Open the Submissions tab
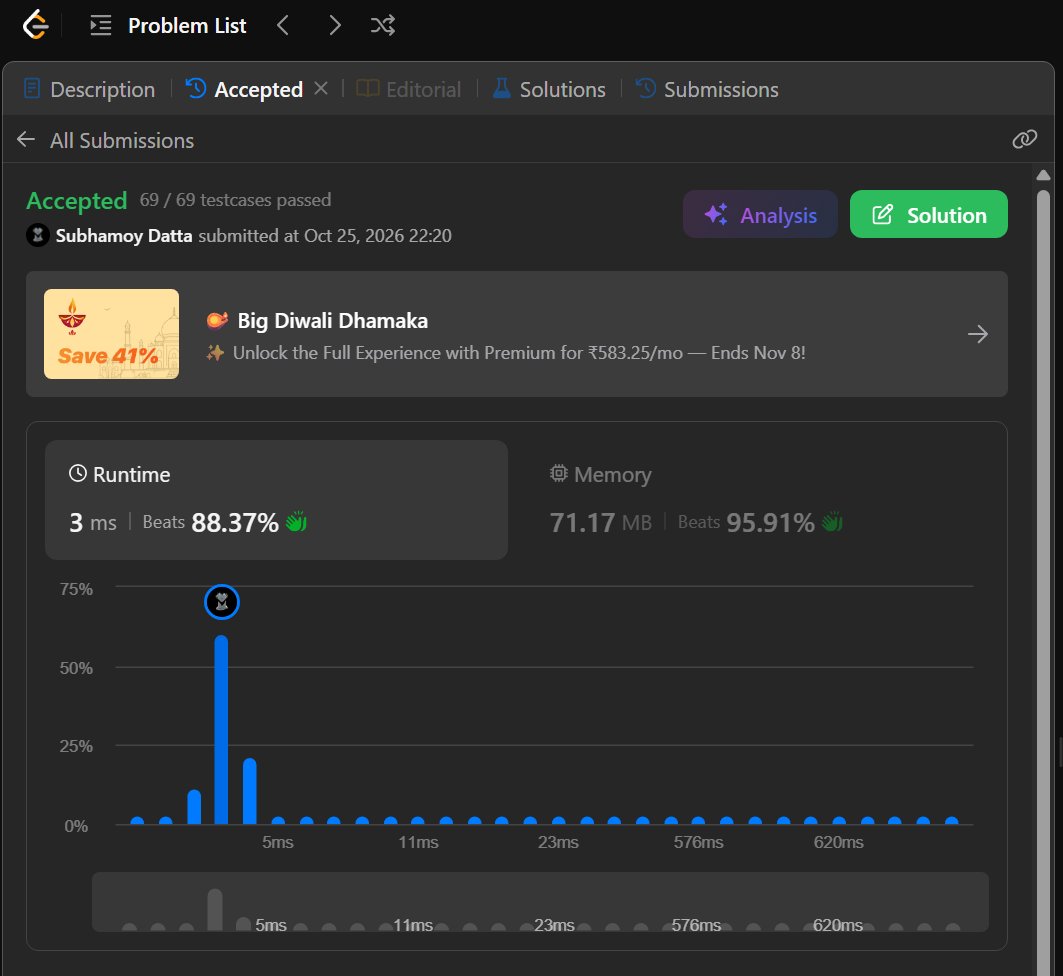Viewport: 1063px width, 976px height. [x=707, y=89]
